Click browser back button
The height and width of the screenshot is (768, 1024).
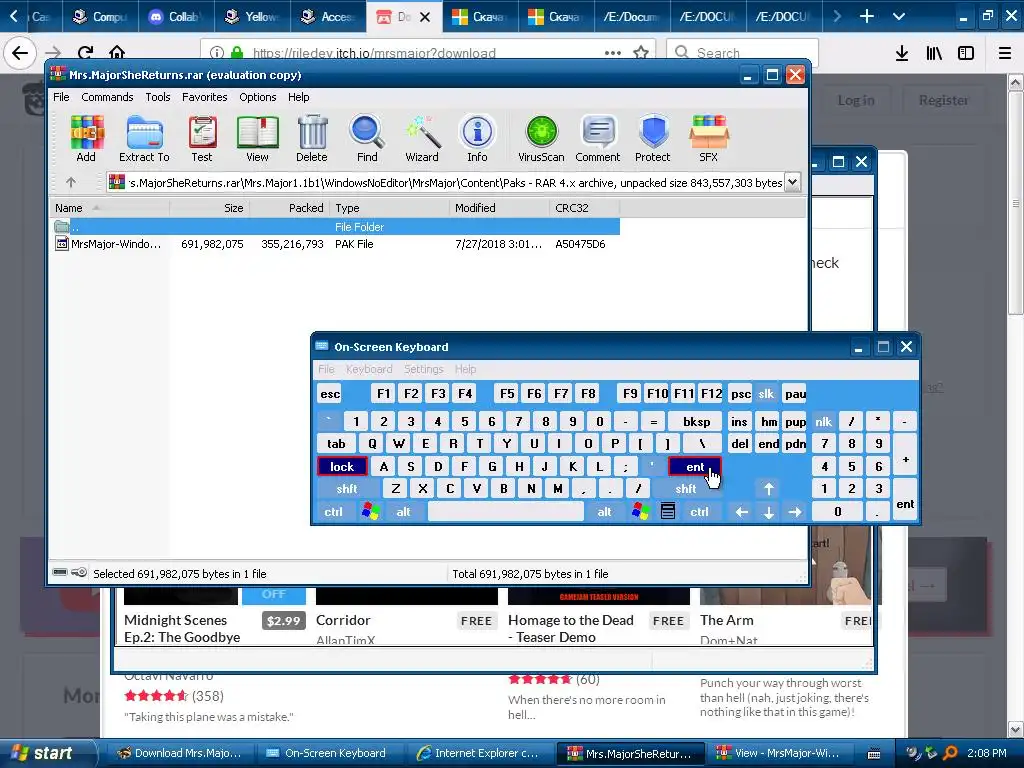point(20,53)
